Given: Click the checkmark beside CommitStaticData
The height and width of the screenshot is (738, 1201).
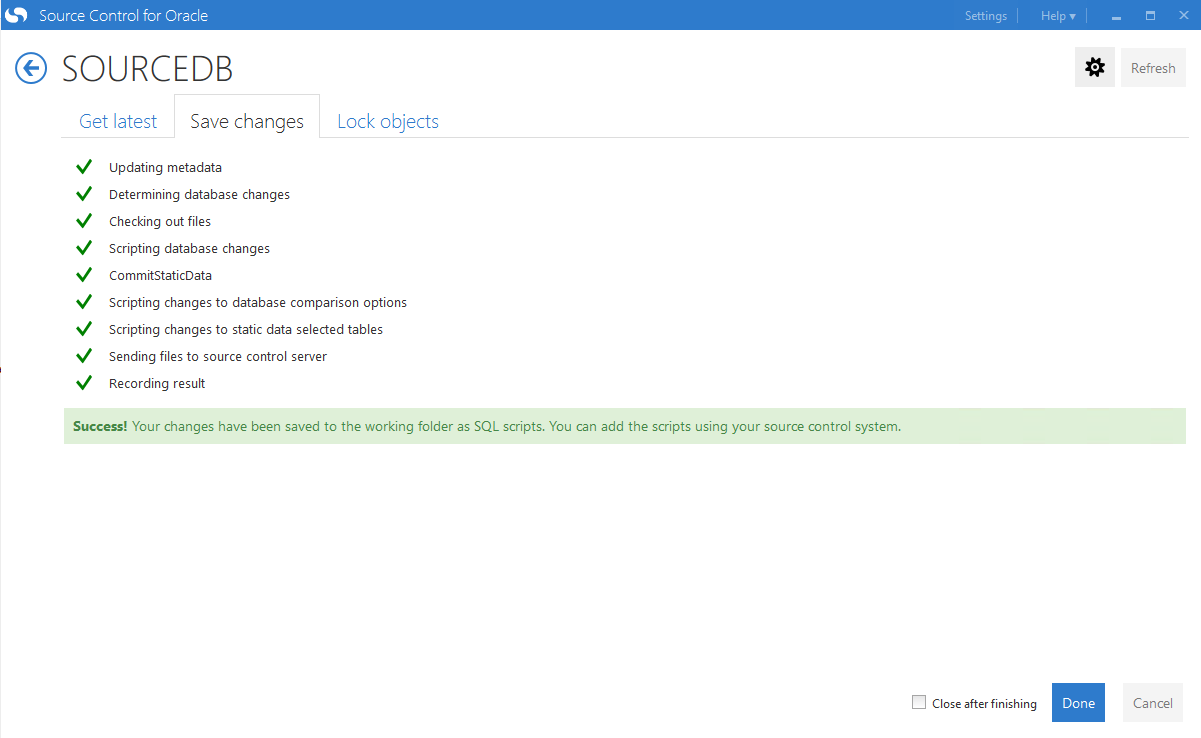Looking at the screenshot, I should (x=84, y=275).
